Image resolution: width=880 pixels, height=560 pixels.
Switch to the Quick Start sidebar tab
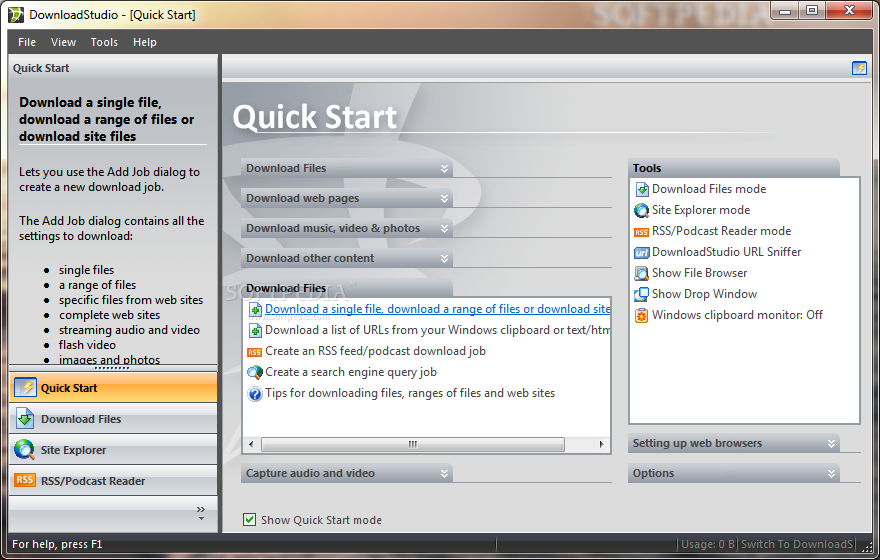point(113,388)
